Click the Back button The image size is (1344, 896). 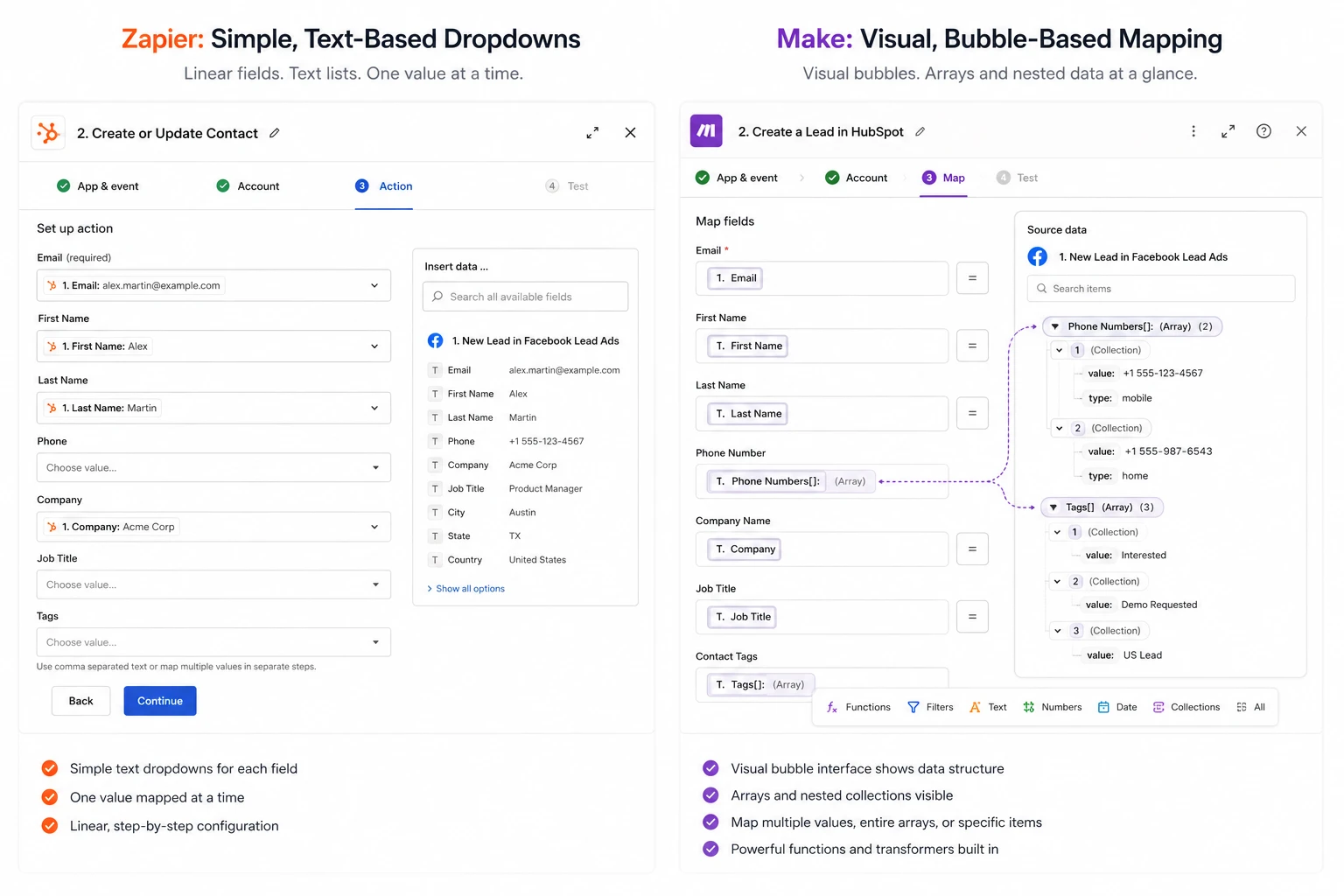point(81,701)
